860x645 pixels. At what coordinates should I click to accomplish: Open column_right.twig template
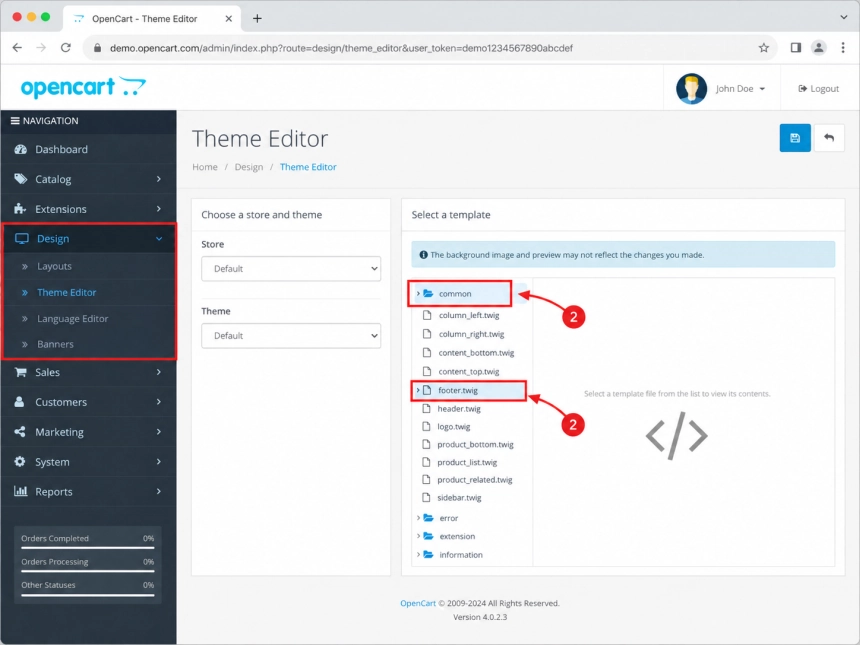tap(471, 334)
